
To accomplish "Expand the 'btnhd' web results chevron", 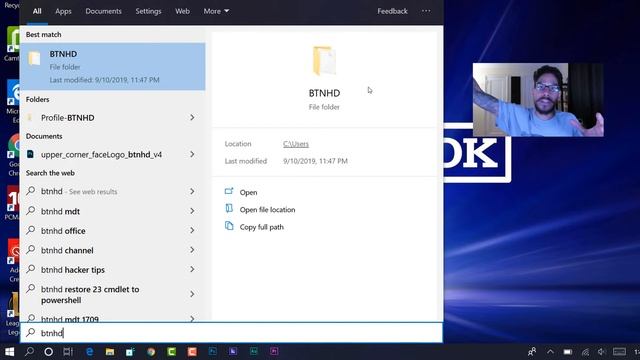I will click(192, 191).
